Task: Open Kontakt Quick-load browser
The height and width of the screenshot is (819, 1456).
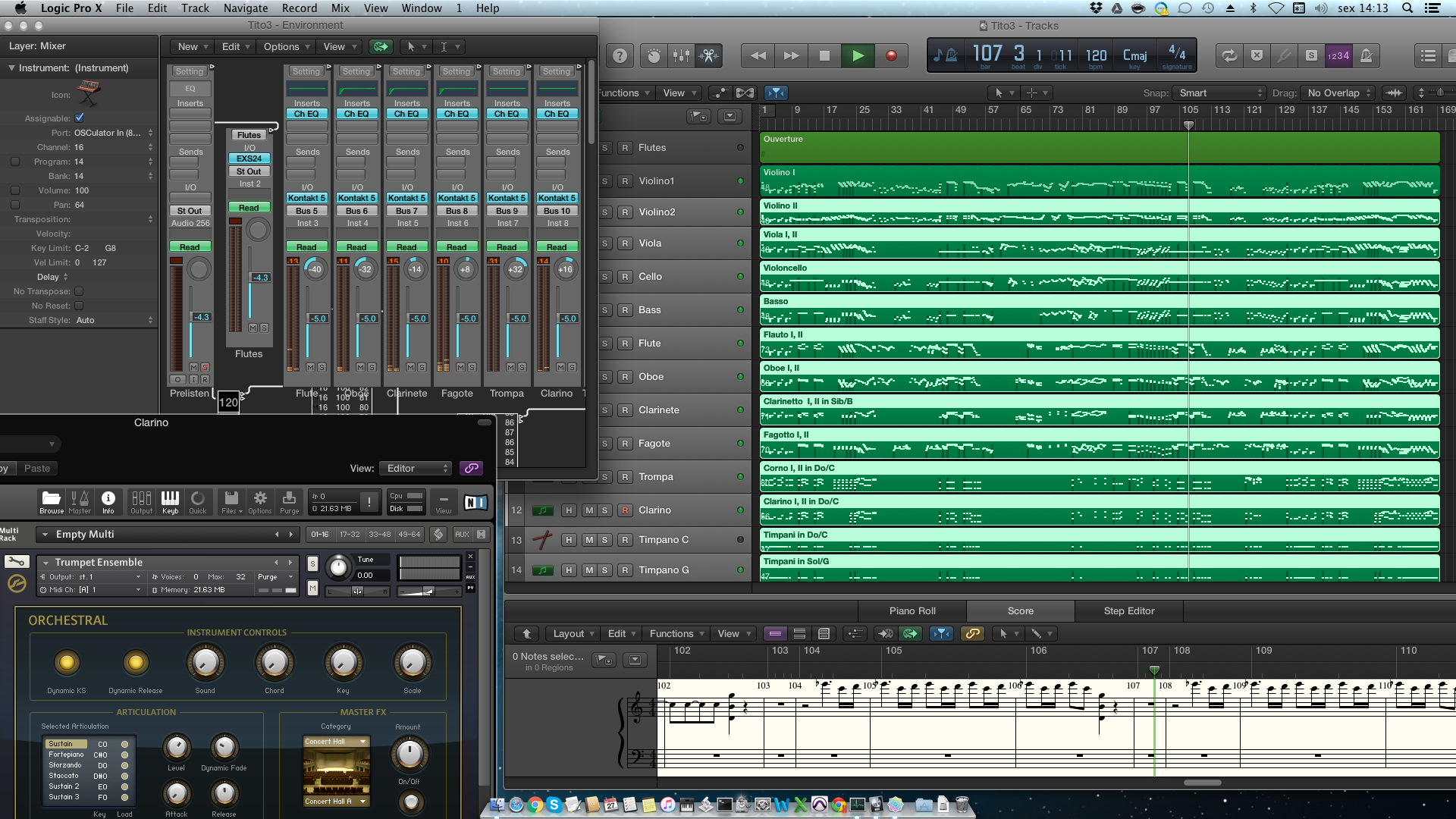Action: coord(197,501)
